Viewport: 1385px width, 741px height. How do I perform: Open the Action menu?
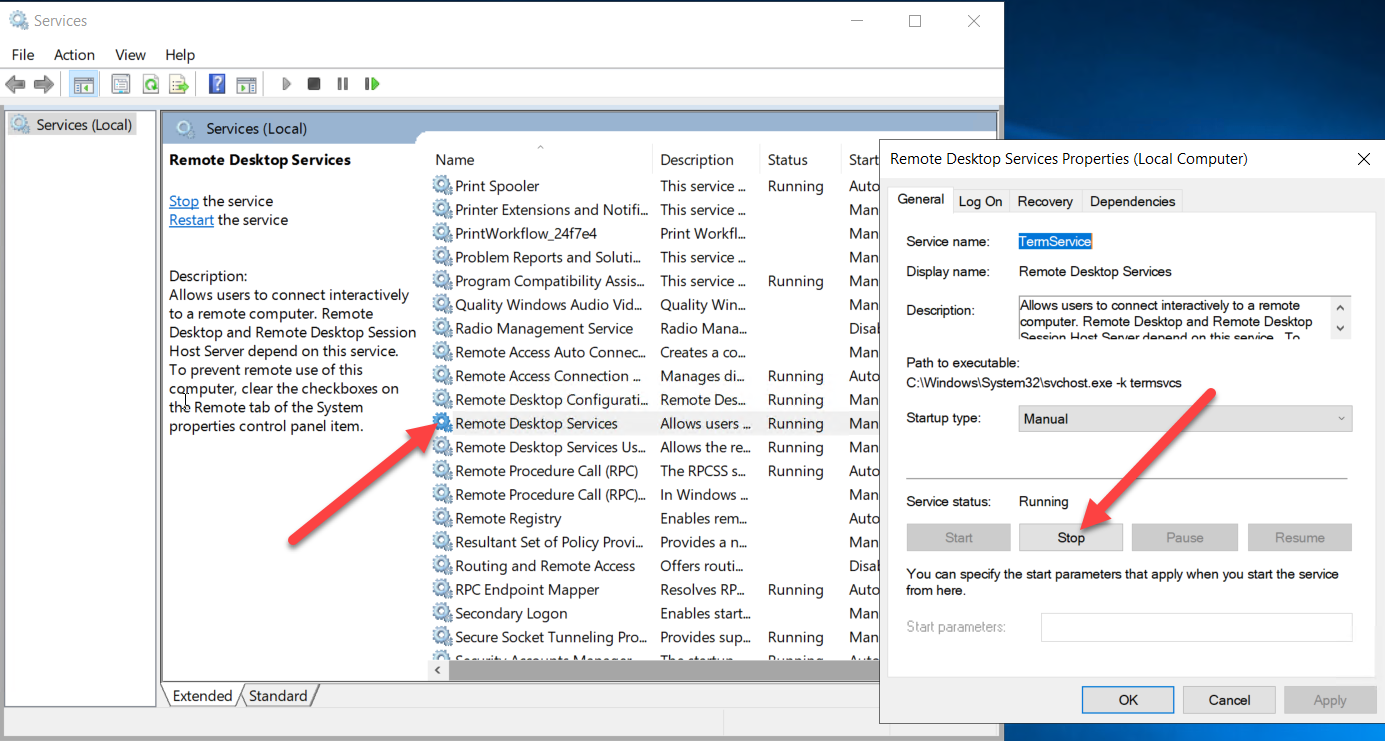74,55
